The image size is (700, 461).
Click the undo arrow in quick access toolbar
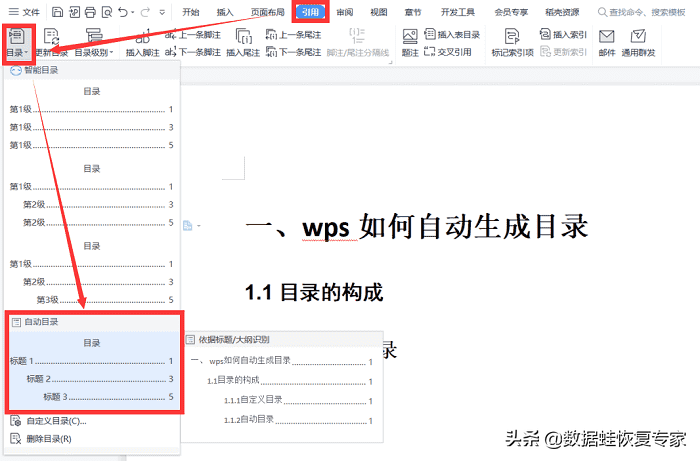(x=122, y=12)
